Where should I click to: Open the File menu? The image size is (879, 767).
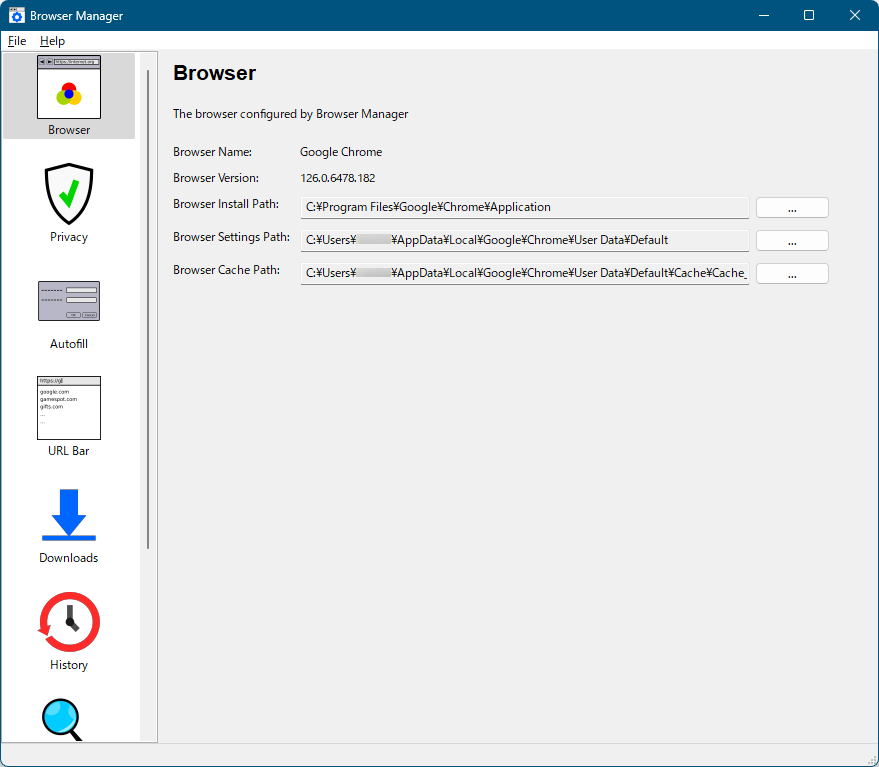click(17, 41)
